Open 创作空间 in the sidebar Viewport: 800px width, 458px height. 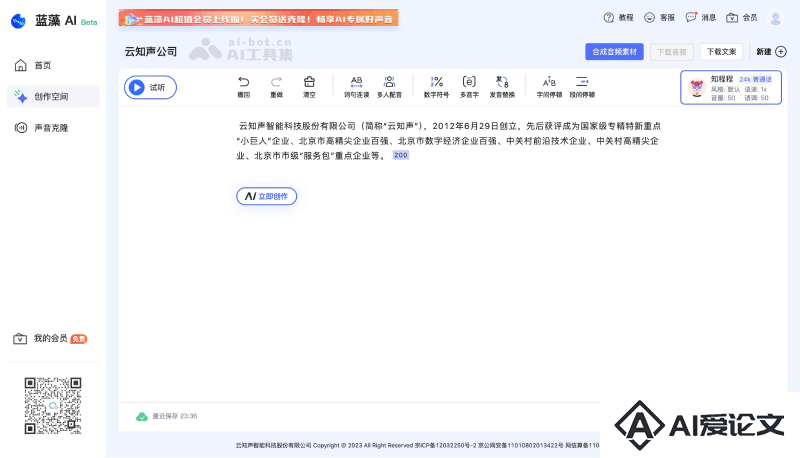(x=53, y=96)
